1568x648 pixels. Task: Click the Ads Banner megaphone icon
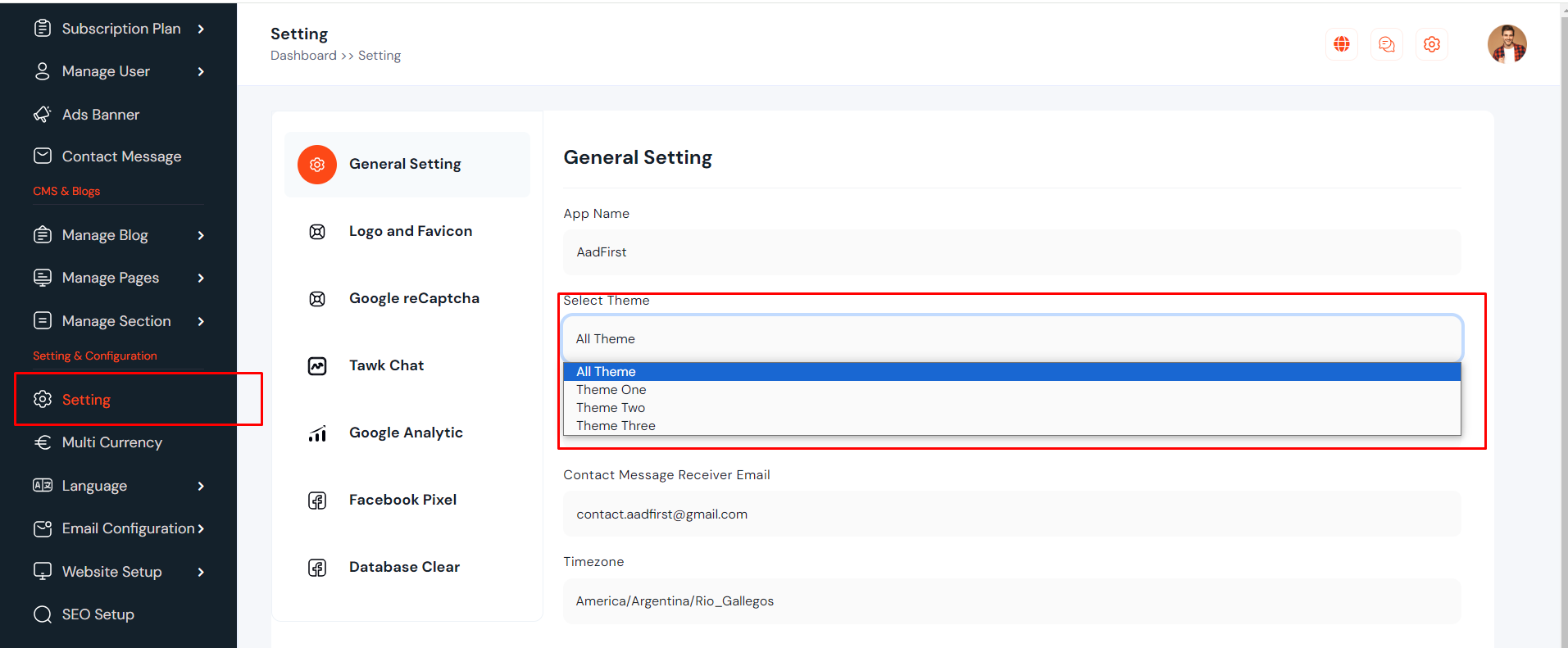(43, 114)
